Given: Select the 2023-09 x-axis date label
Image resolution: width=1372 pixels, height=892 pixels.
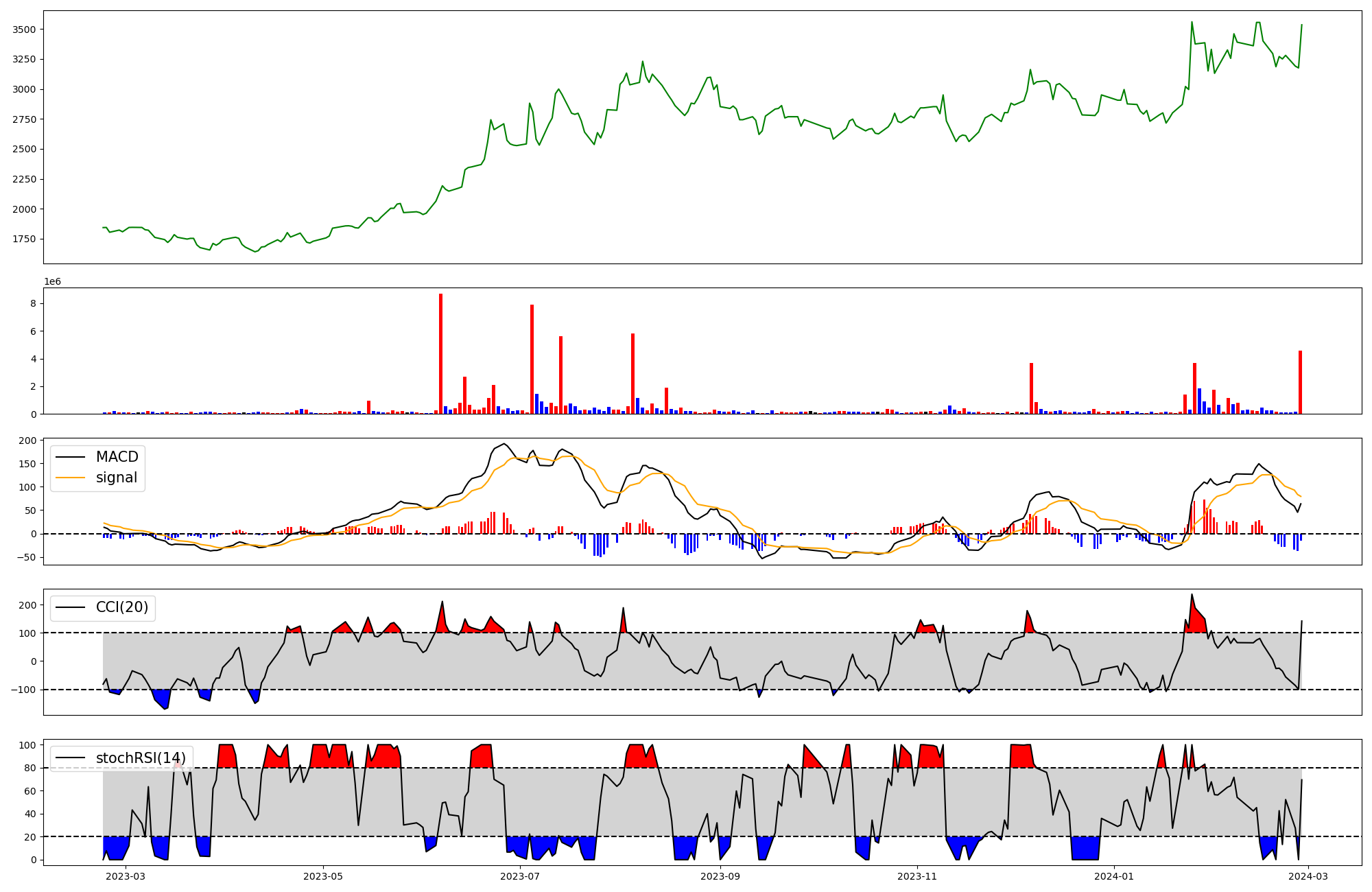Looking at the screenshot, I should coord(720,876).
